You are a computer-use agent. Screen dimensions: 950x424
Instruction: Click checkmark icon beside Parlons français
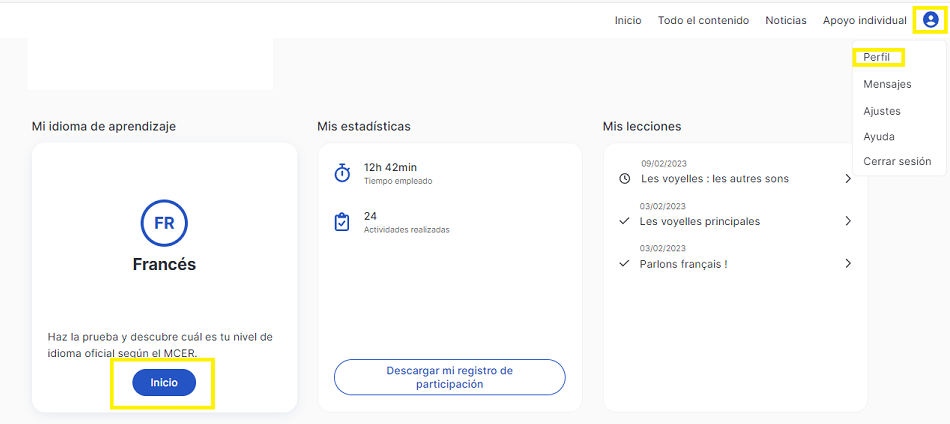[624, 264]
